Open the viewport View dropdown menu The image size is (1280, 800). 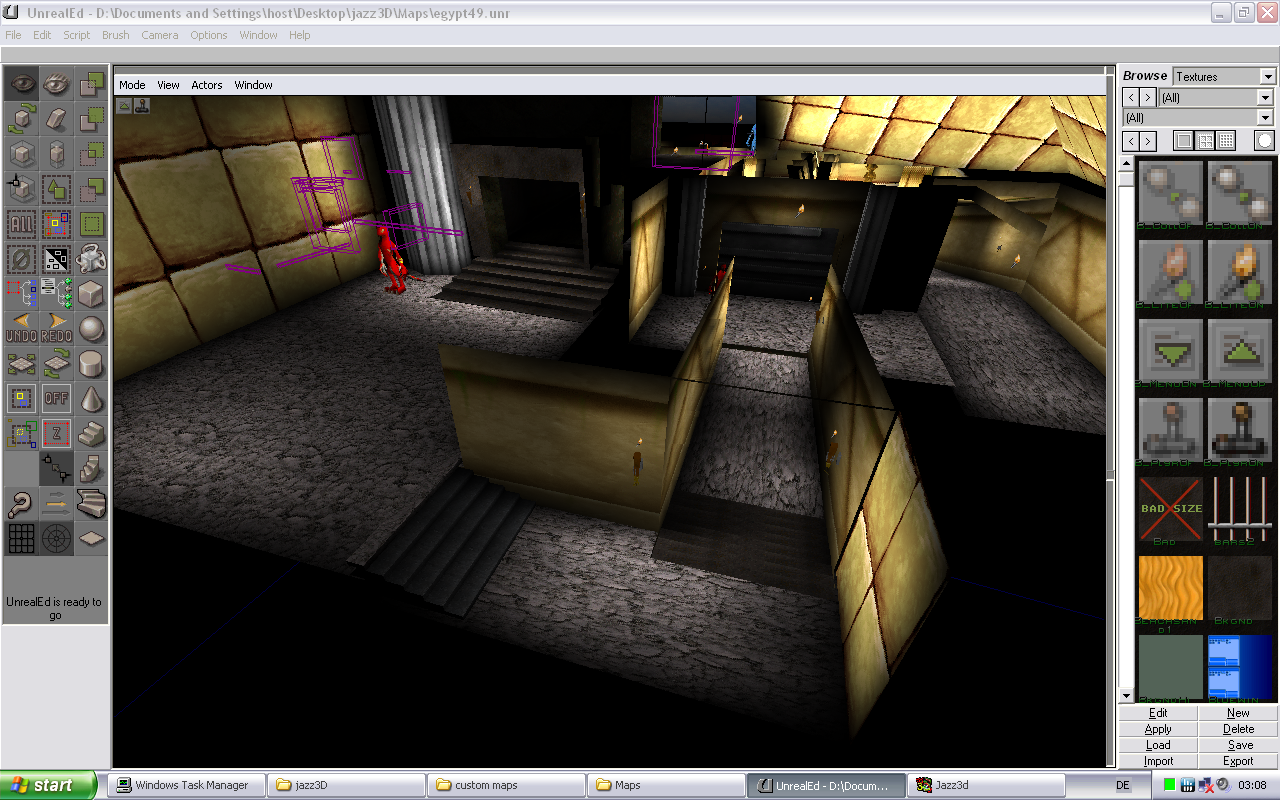click(168, 85)
